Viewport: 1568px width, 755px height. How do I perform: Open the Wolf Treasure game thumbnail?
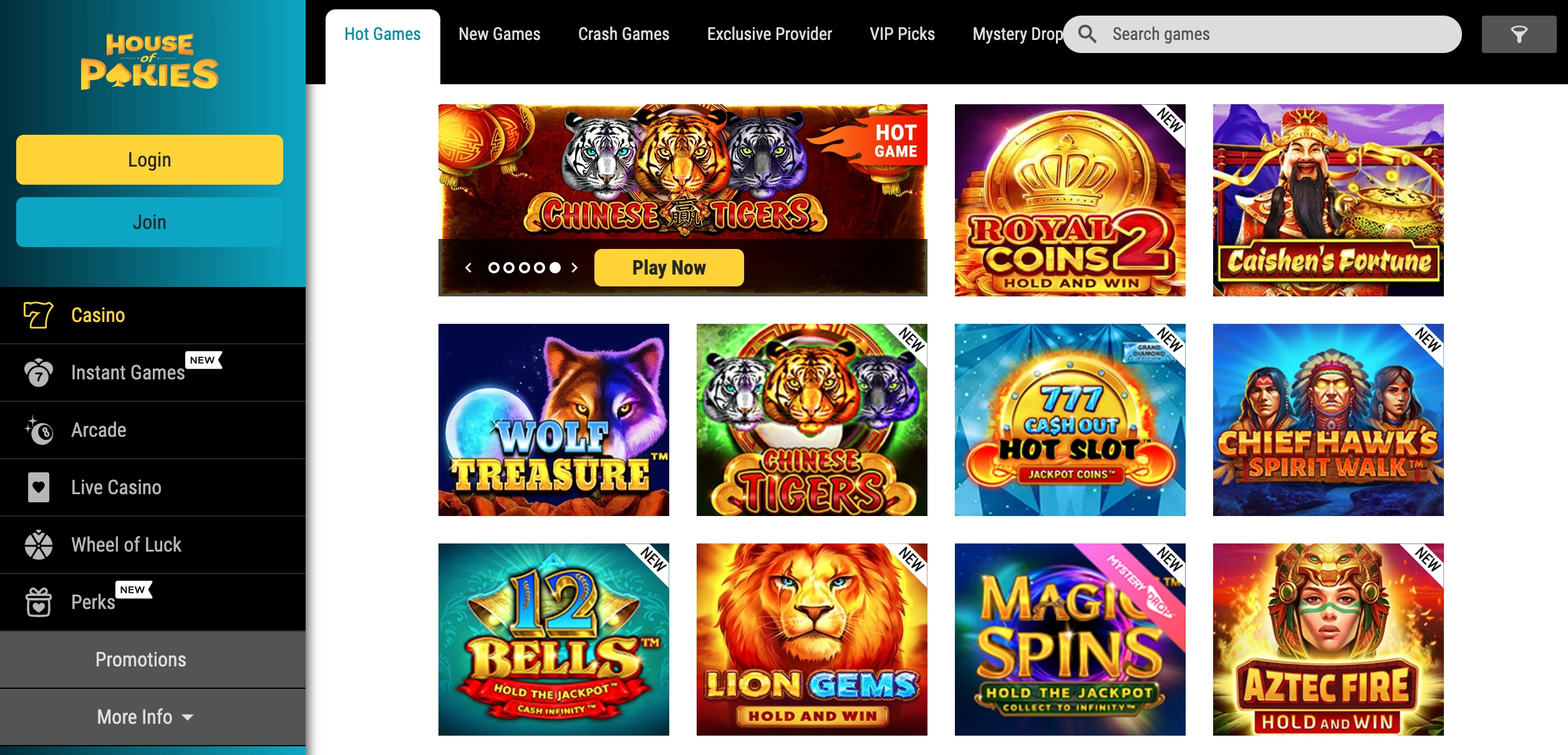tap(554, 420)
